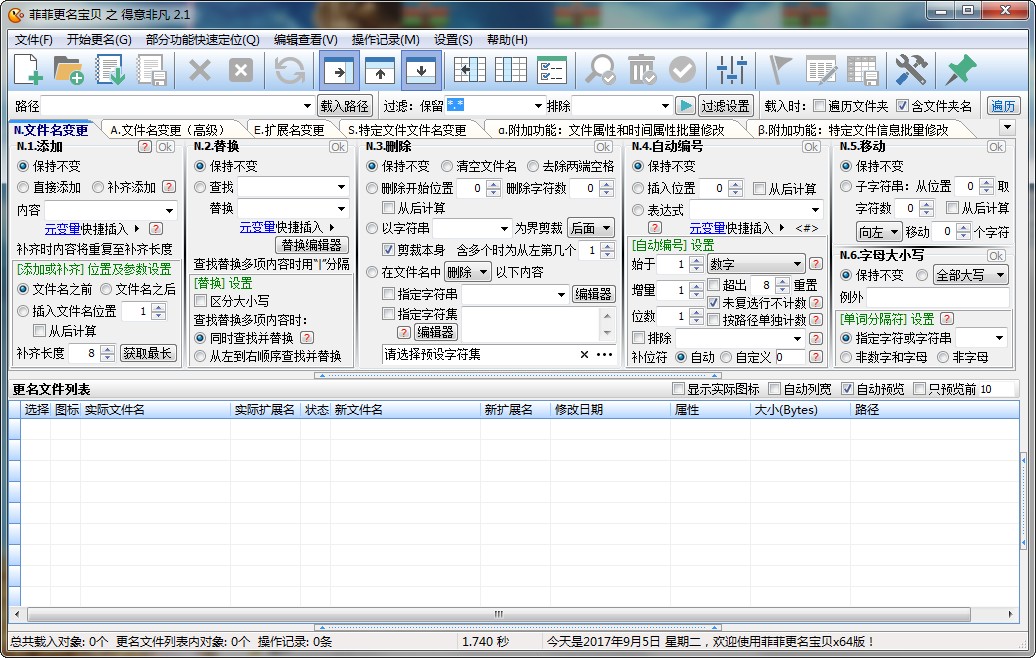Click the 增量 up stepper in 自动编号
Screen dimensions: 1036x658
point(696,284)
